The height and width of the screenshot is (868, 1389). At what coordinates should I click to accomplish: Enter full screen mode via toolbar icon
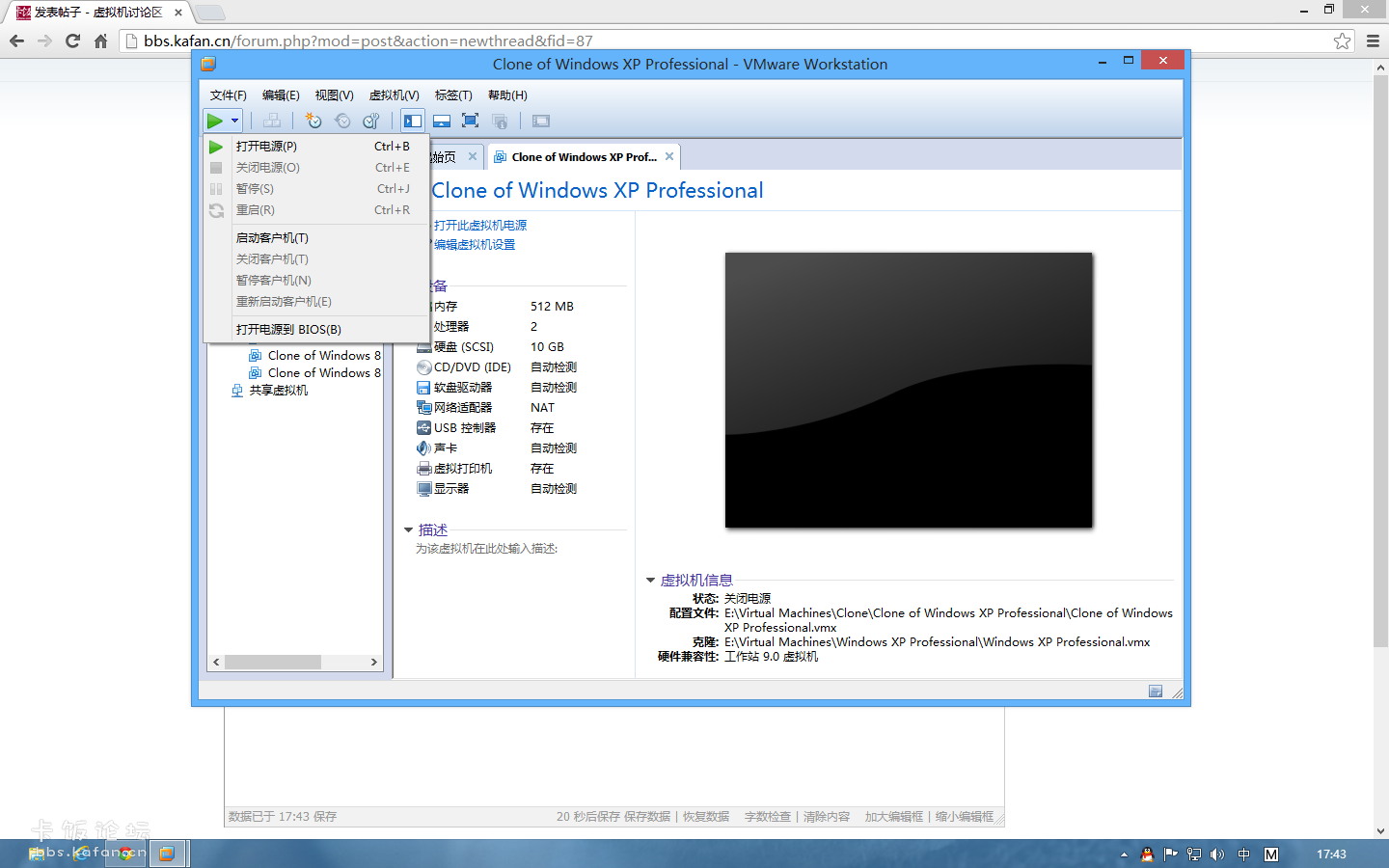point(470,121)
